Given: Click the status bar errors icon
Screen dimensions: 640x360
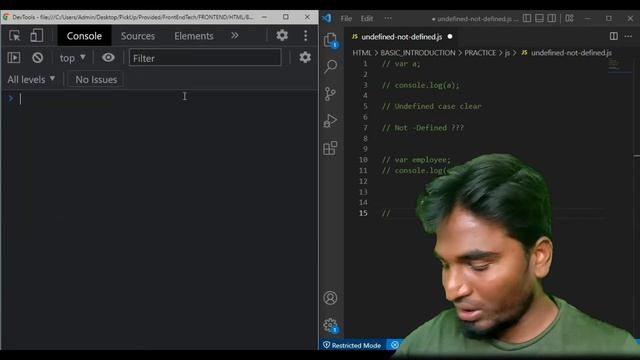Looking at the screenshot, I should [395, 345].
